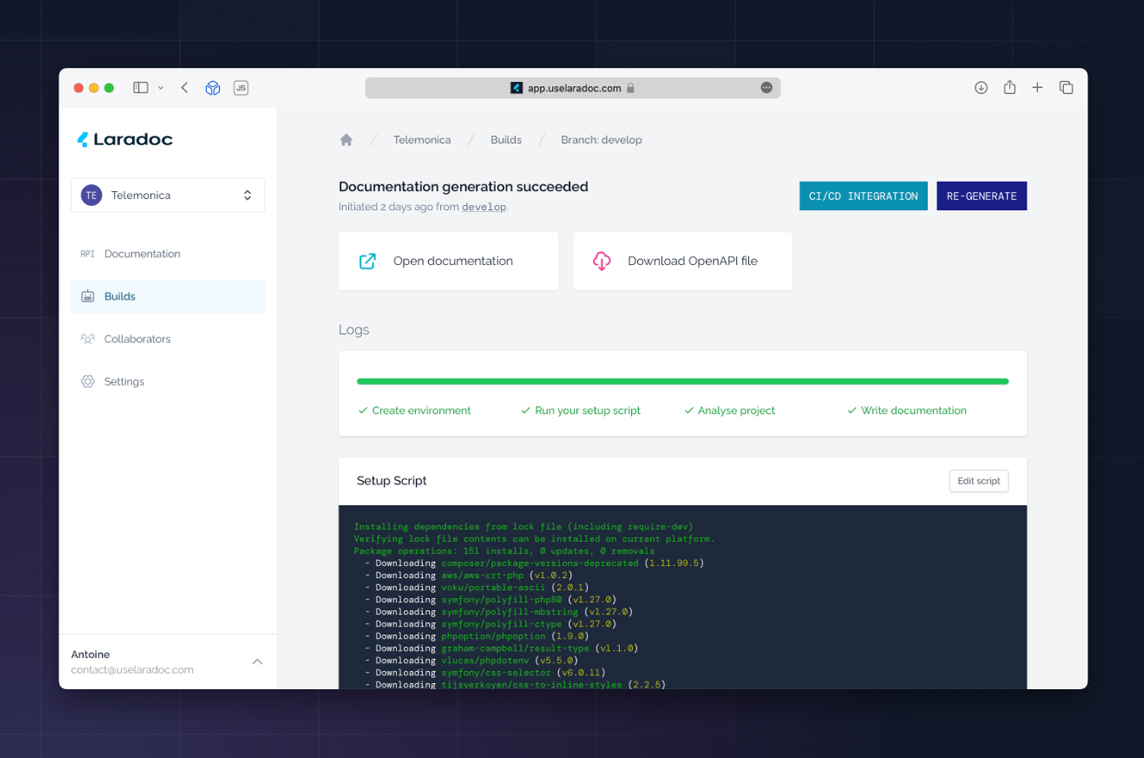Click the Edit script button
The width and height of the screenshot is (1144, 758).
978,481
